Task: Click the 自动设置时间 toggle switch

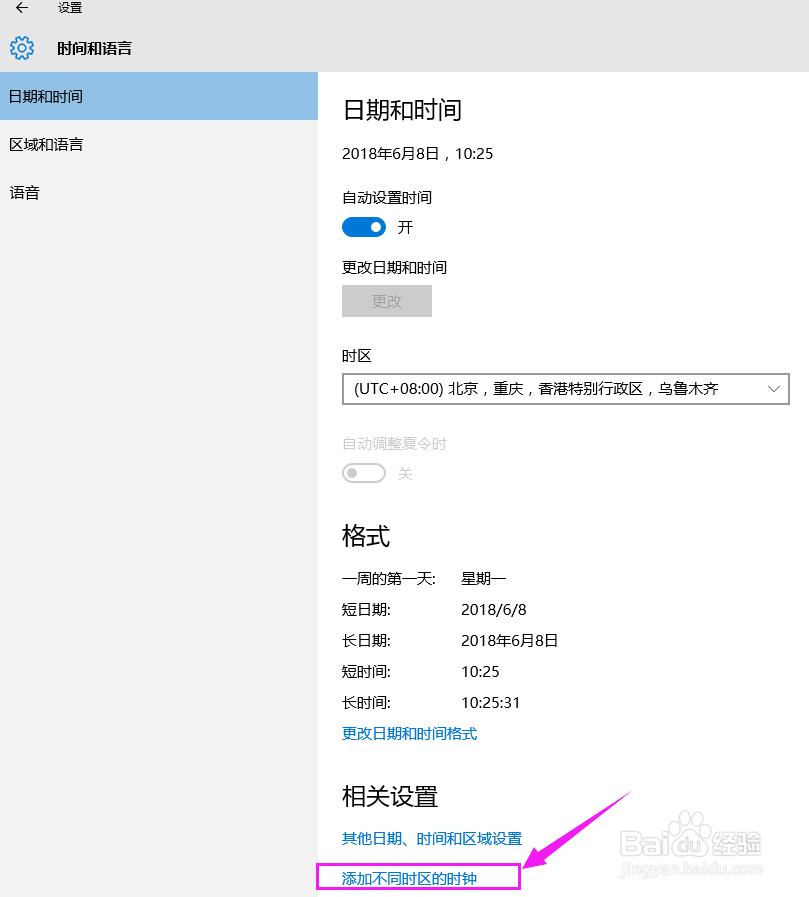Action: (x=364, y=227)
